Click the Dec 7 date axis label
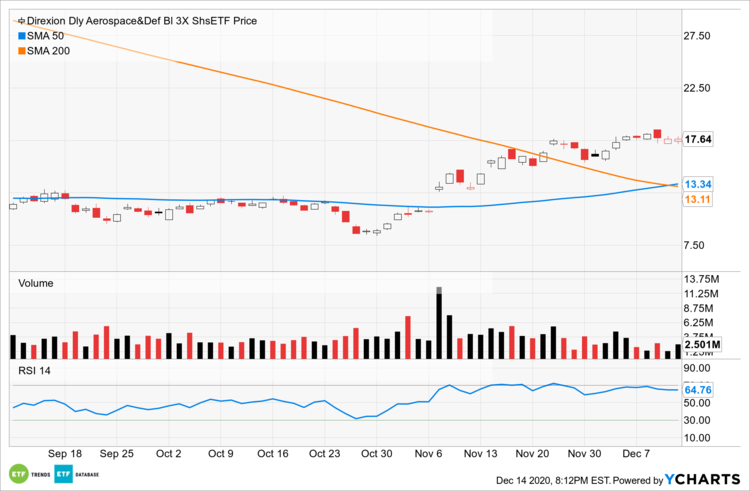 636,453
